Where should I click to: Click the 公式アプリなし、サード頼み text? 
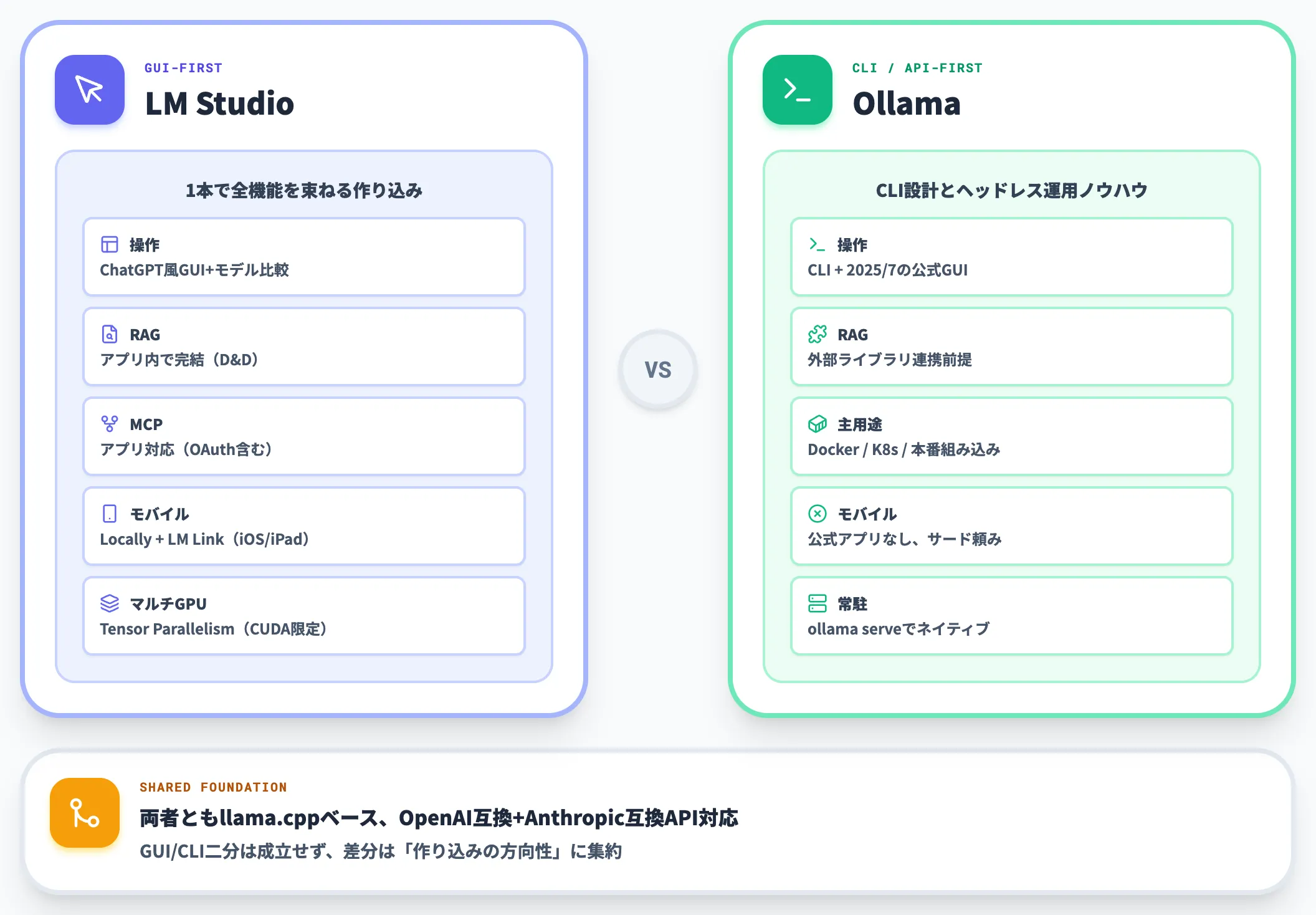pyautogui.click(x=905, y=539)
